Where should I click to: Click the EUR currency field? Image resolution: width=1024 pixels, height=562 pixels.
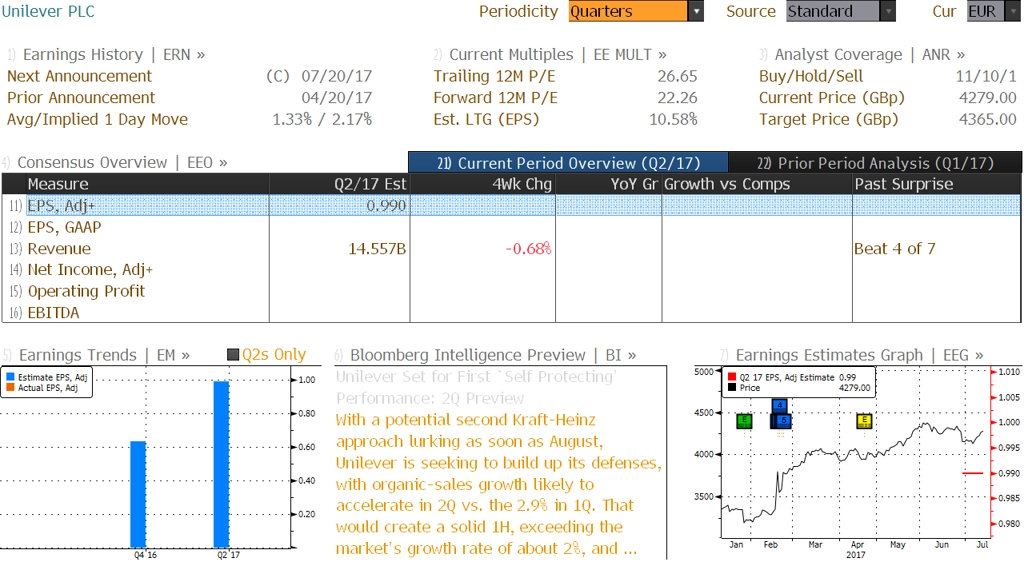(x=987, y=11)
